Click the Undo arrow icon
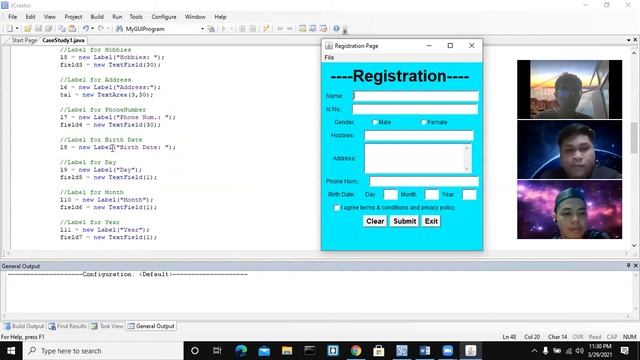 tap(86, 29)
